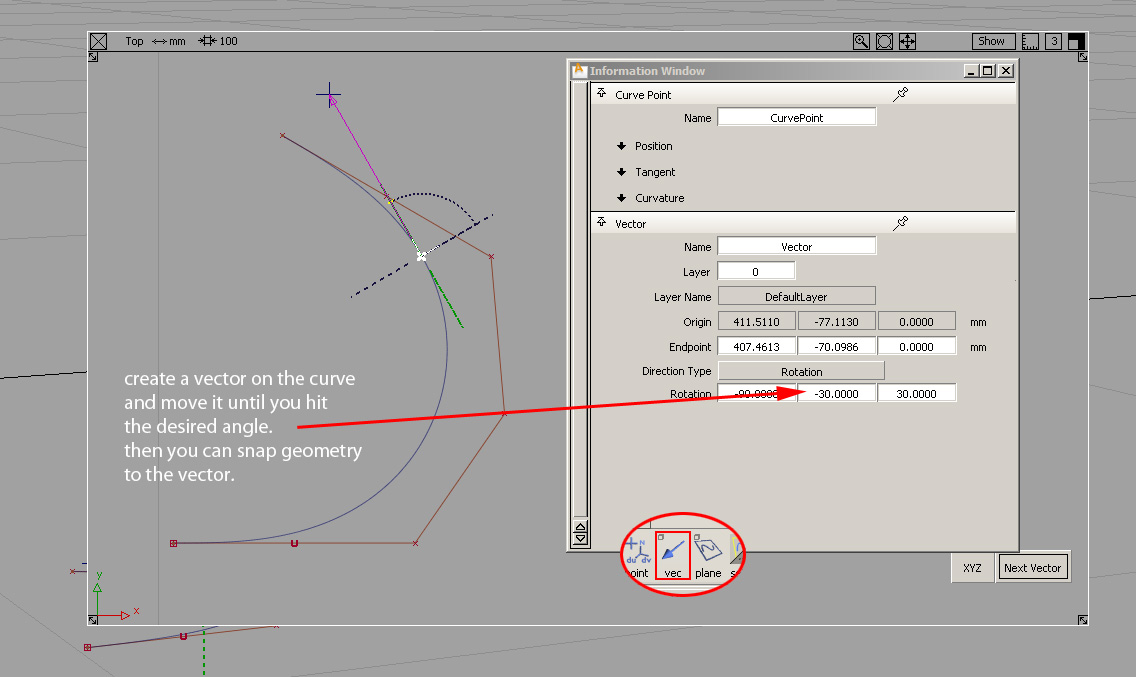Open the ruler measurement icon
The height and width of the screenshot is (677, 1136).
pos(1030,41)
